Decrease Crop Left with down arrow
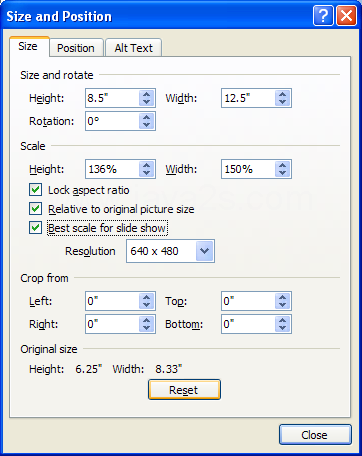This screenshot has height=456, width=362. pyautogui.click(x=146, y=305)
